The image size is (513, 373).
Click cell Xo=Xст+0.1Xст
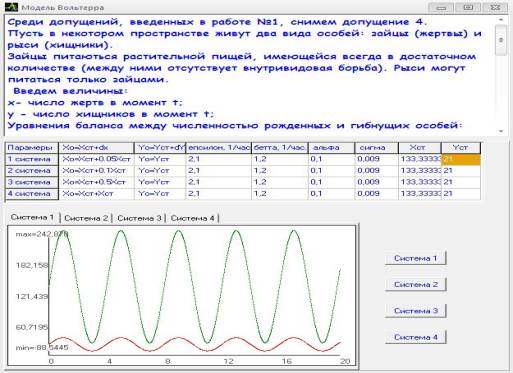(96, 171)
